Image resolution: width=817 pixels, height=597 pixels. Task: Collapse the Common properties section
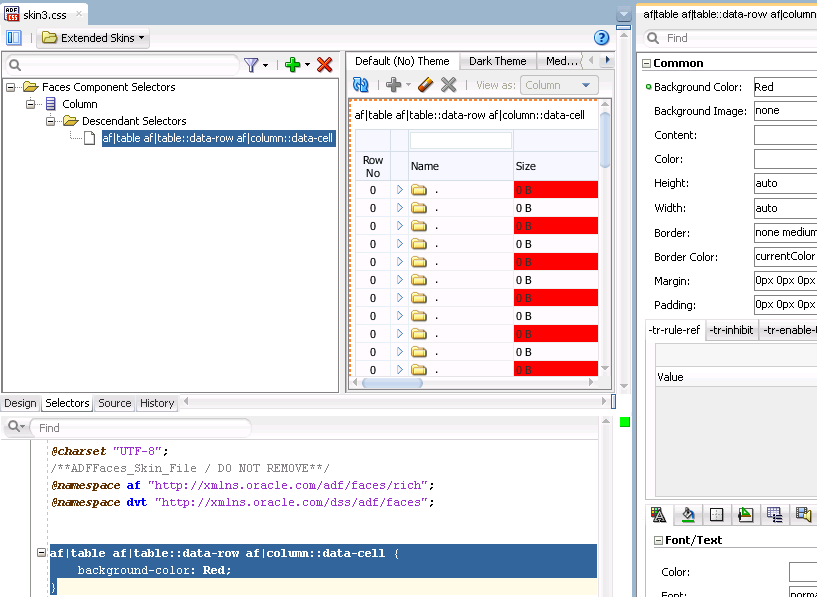(x=647, y=64)
